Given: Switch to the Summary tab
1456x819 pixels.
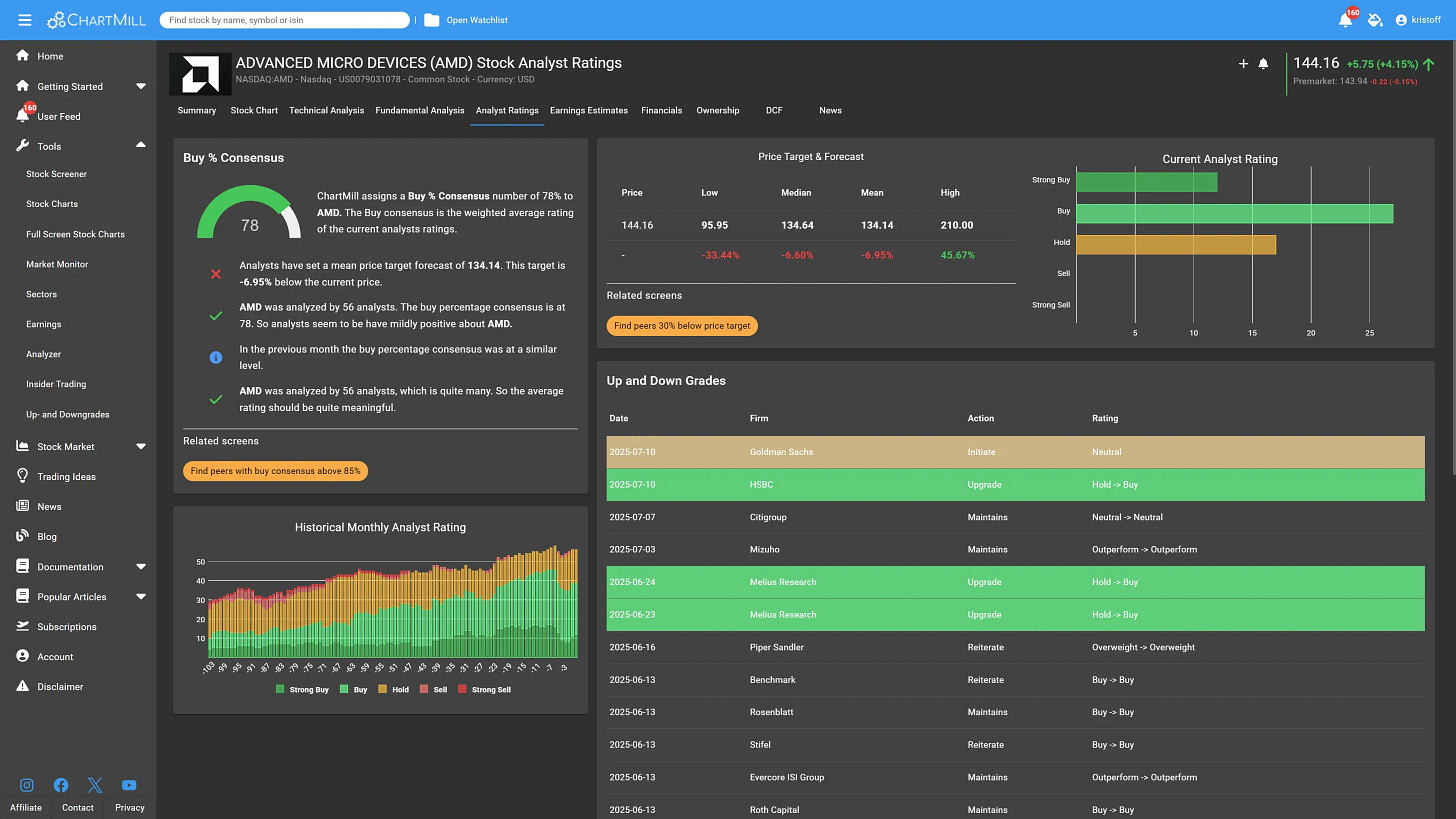Looking at the screenshot, I should 197,110.
